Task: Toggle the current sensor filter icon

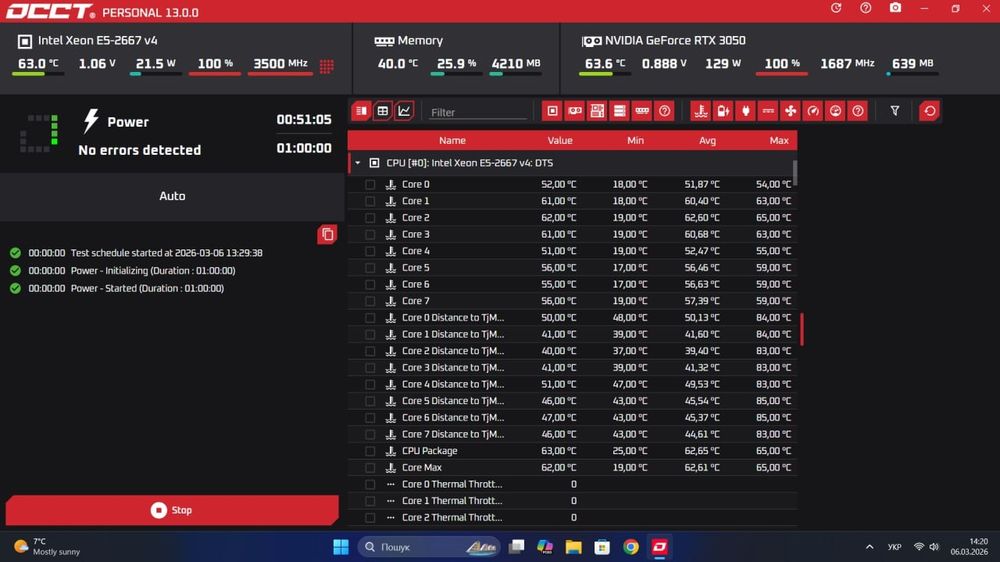Action: coord(768,111)
